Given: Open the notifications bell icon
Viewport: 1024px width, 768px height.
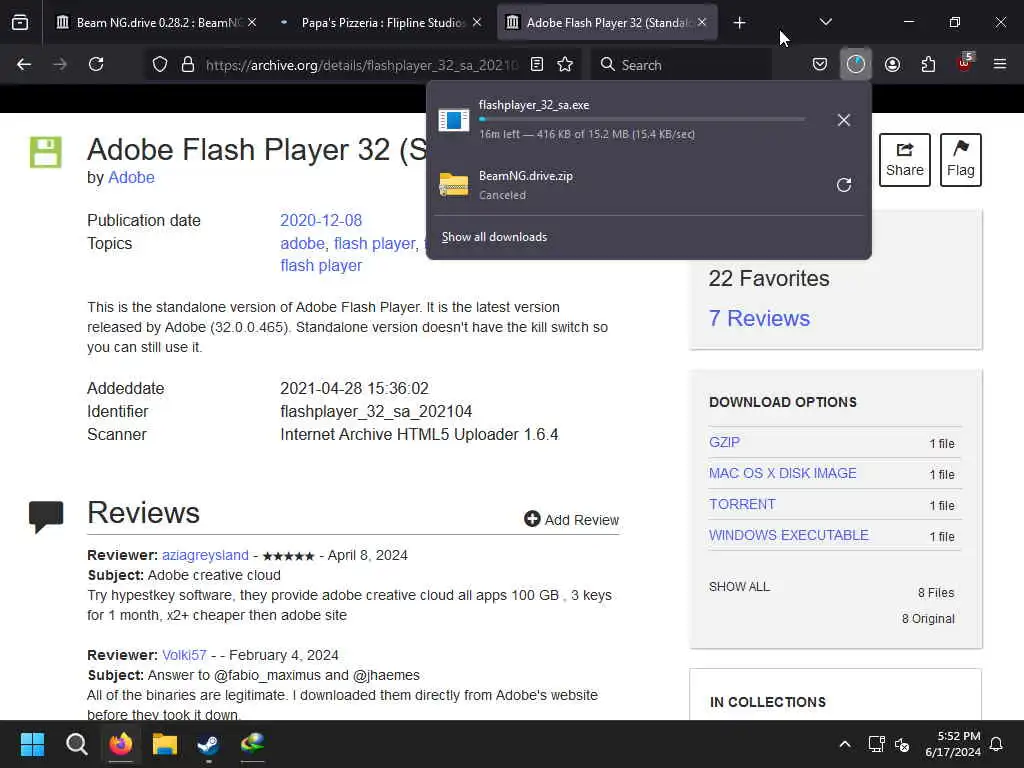Looking at the screenshot, I should [997, 744].
